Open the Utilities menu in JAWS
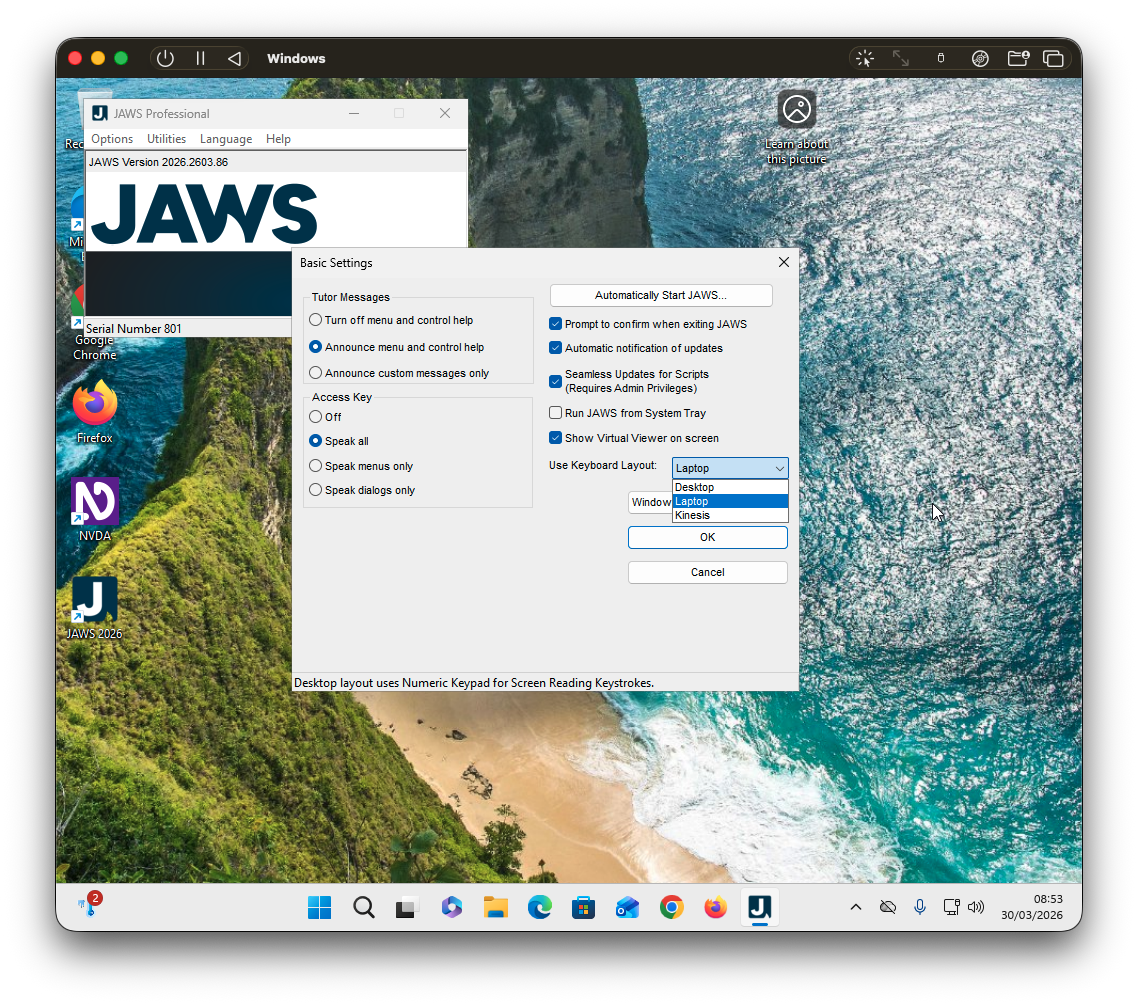This screenshot has width=1138, height=1005. [x=166, y=139]
